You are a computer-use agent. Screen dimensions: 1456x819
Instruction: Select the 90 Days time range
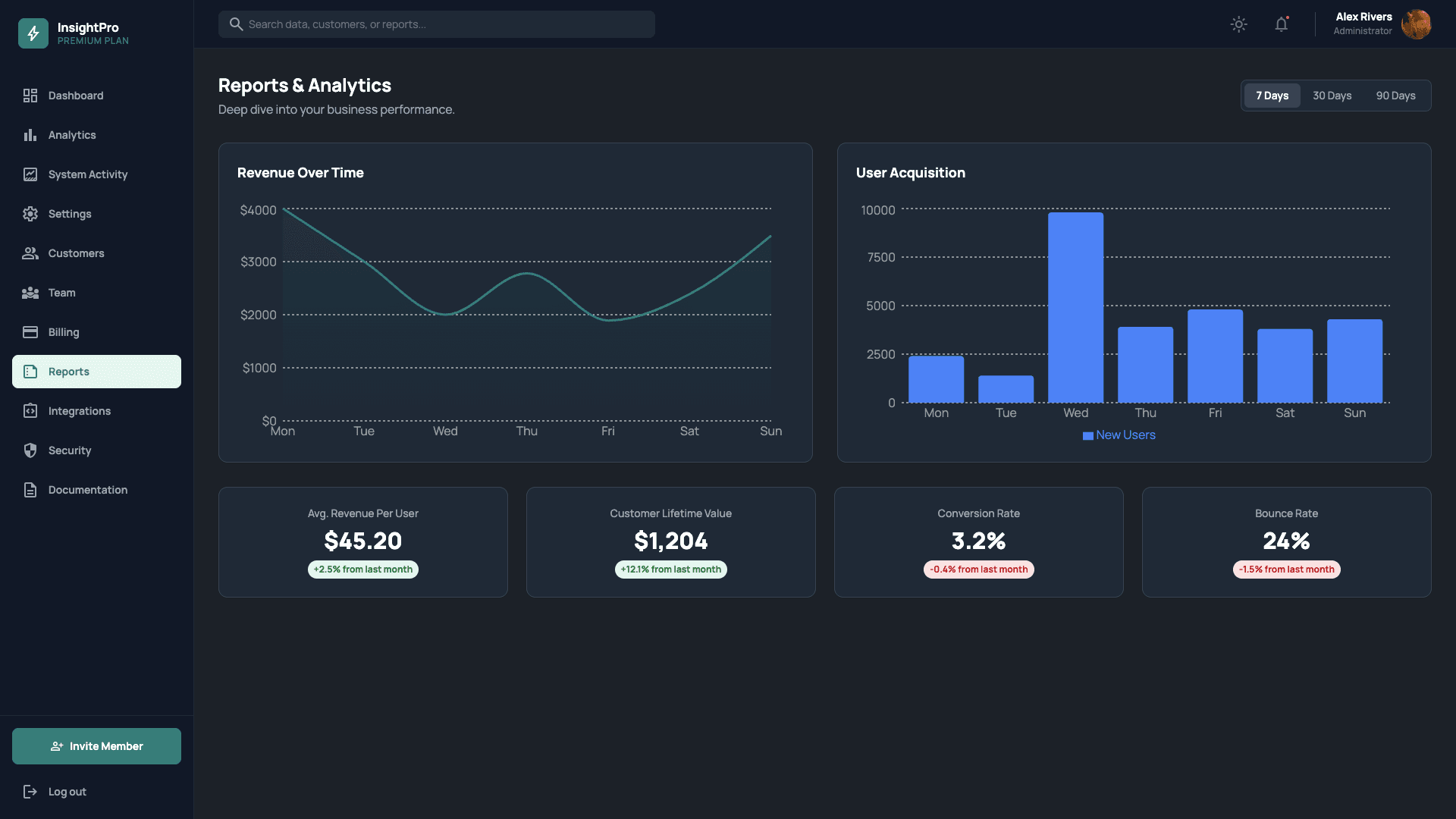pyautogui.click(x=1396, y=96)
